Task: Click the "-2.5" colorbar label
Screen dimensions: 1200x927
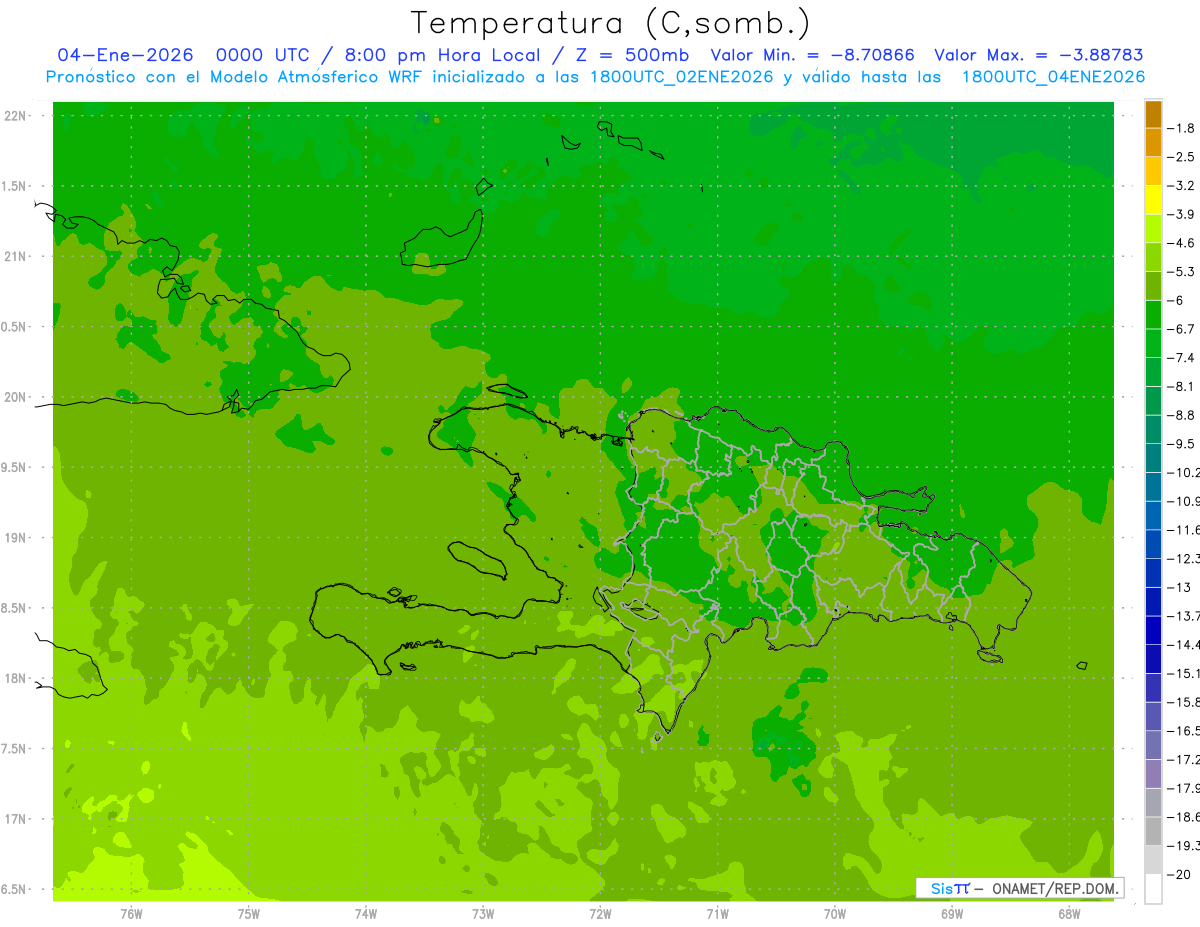Action: pyautogui.click(x=1182, y=157)
